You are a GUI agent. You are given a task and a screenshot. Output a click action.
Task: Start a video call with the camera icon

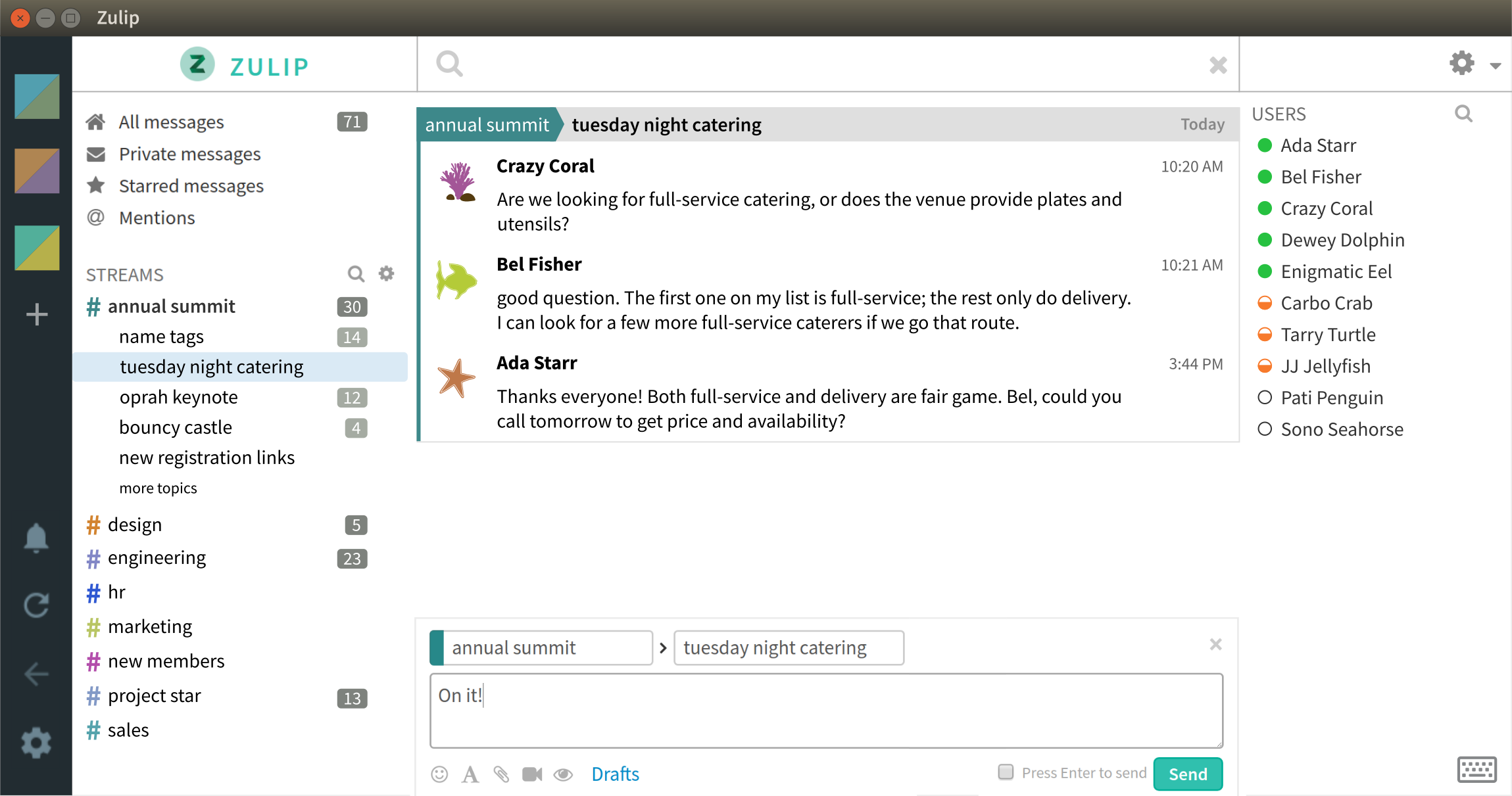(532, 774)
